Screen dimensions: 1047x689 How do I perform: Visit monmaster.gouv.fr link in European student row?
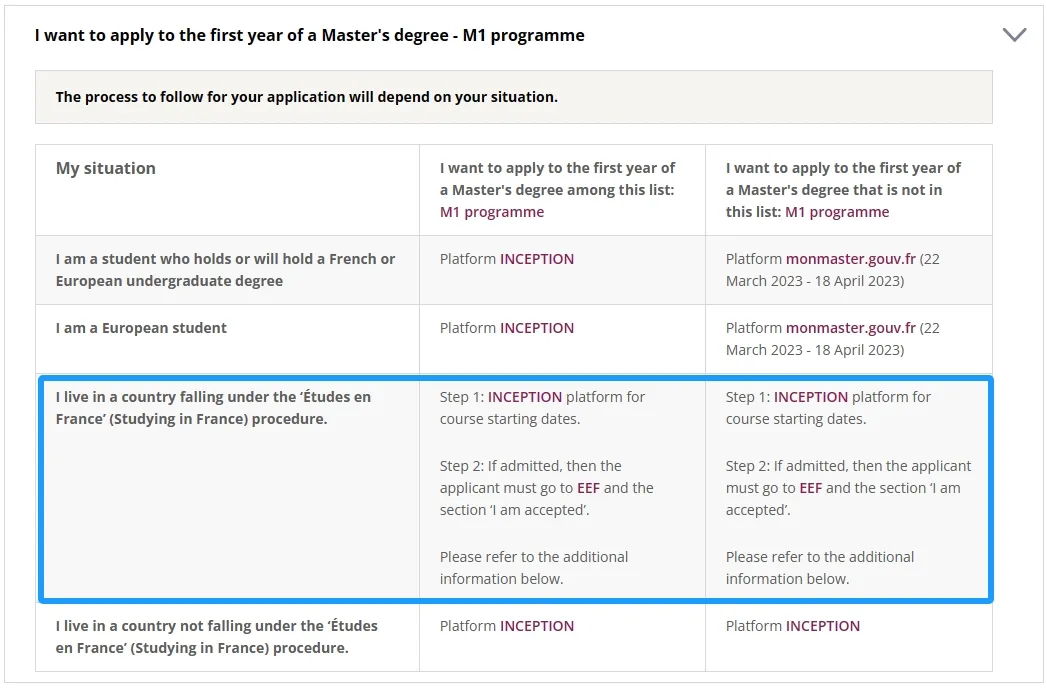click(x=850, y=328)
